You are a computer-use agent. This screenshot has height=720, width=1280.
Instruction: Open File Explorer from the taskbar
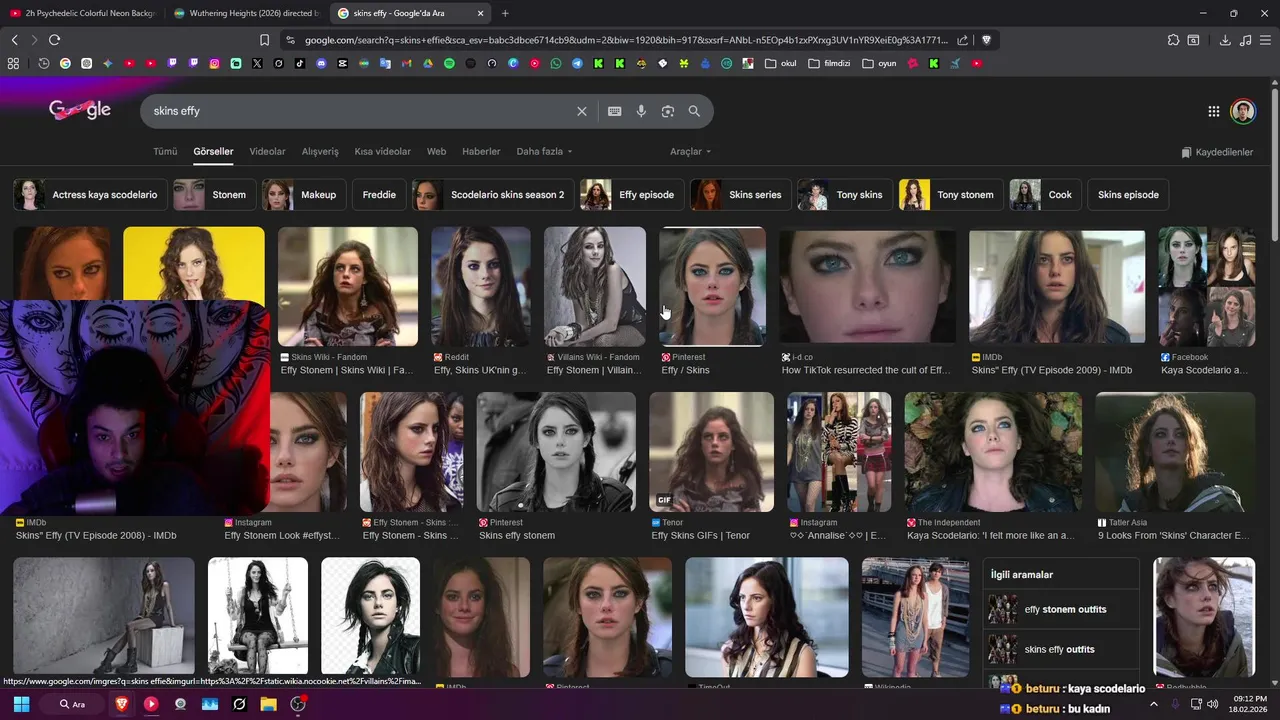pos(268,704)
